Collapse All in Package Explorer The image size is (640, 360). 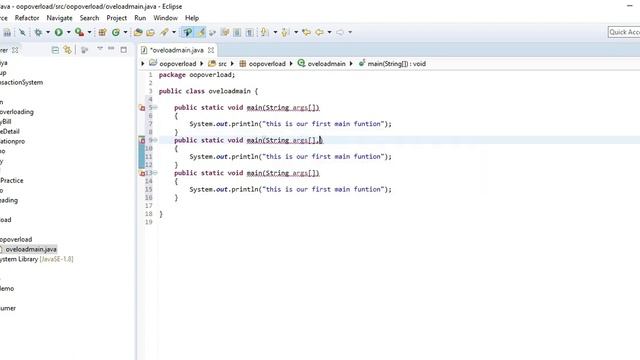[x=55, y=50]
